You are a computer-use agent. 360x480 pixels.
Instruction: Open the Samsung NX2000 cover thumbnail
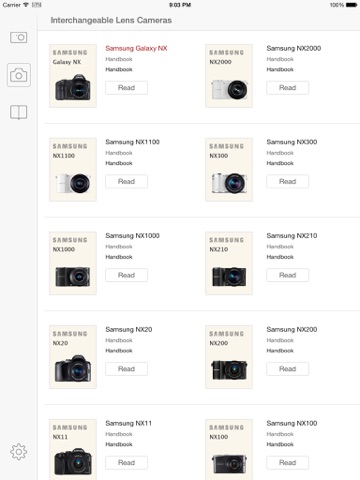[229, 76]
